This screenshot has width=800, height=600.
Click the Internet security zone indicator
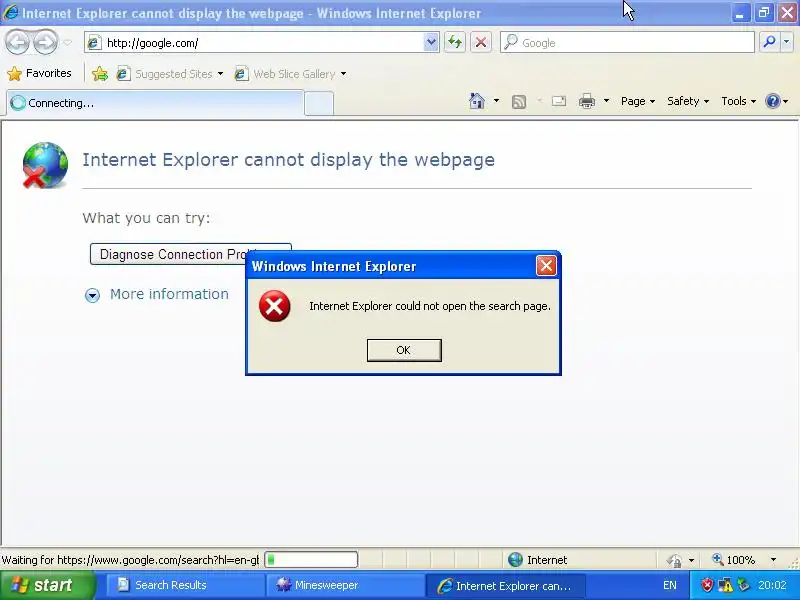click(538, 560)
